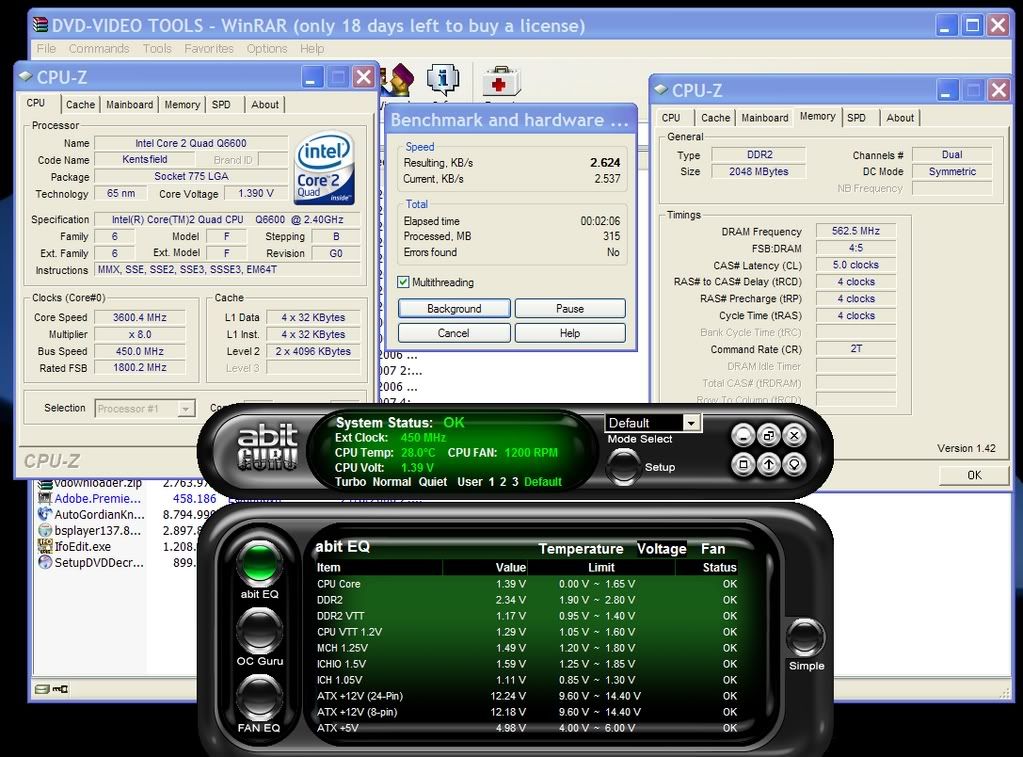Viewport: 1023px width, 757px height.
Task: Open SPD tab in right CPU-Z
Action: click(857, 117)
